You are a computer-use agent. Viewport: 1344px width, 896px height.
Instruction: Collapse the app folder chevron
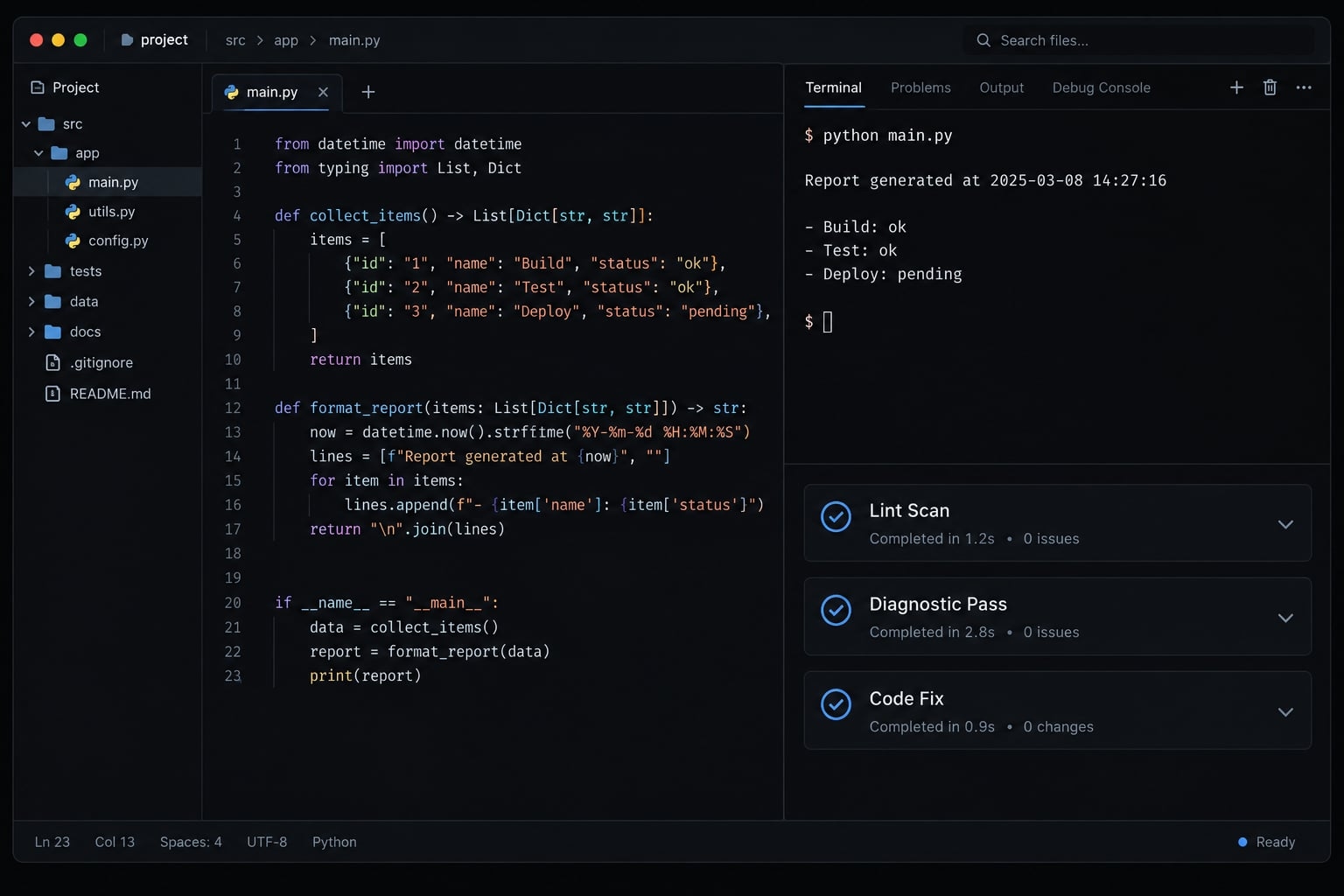point(38,153)
